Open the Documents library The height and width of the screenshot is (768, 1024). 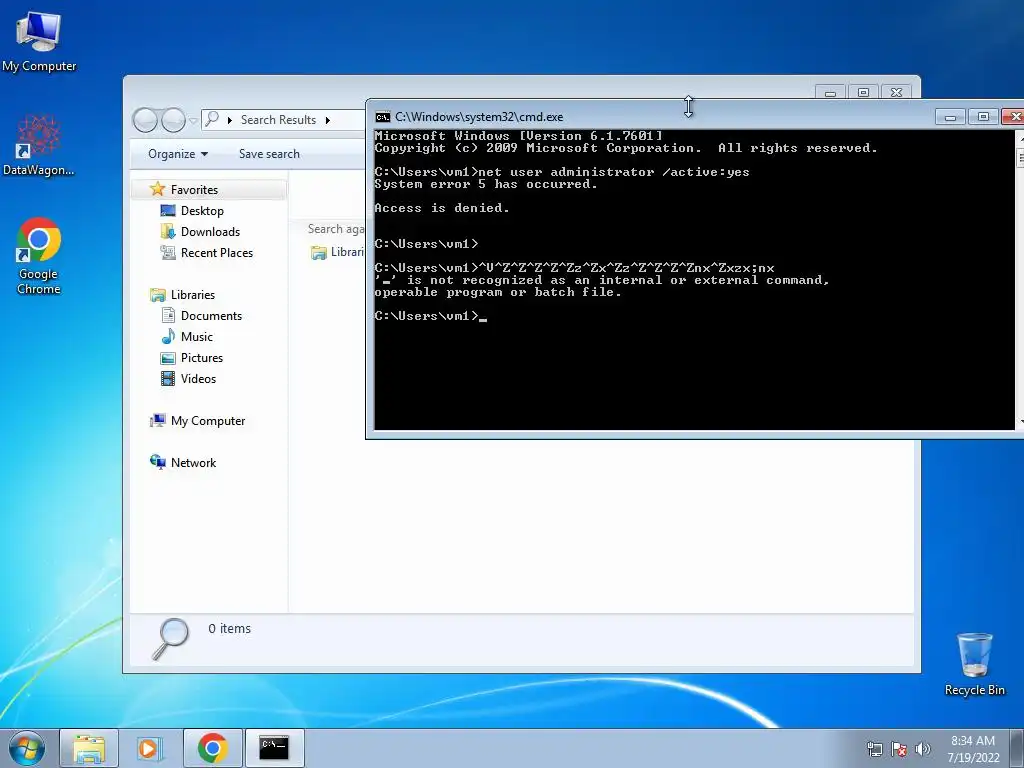(211, 316)
